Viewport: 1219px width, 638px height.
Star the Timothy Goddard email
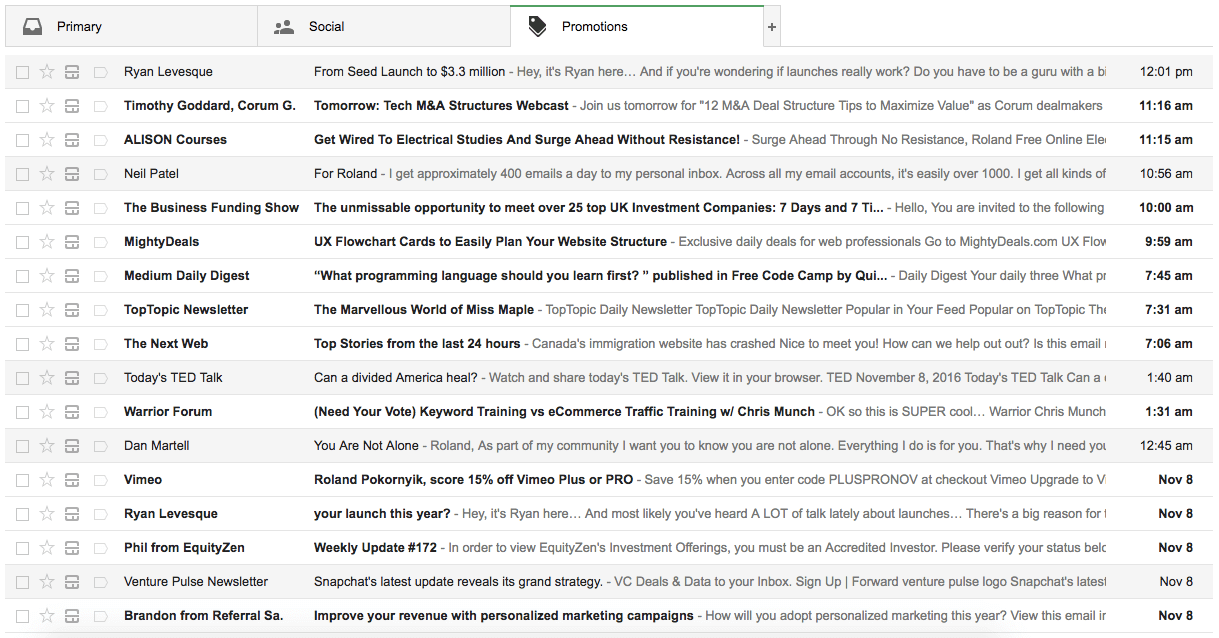click(x=46, y=106)
